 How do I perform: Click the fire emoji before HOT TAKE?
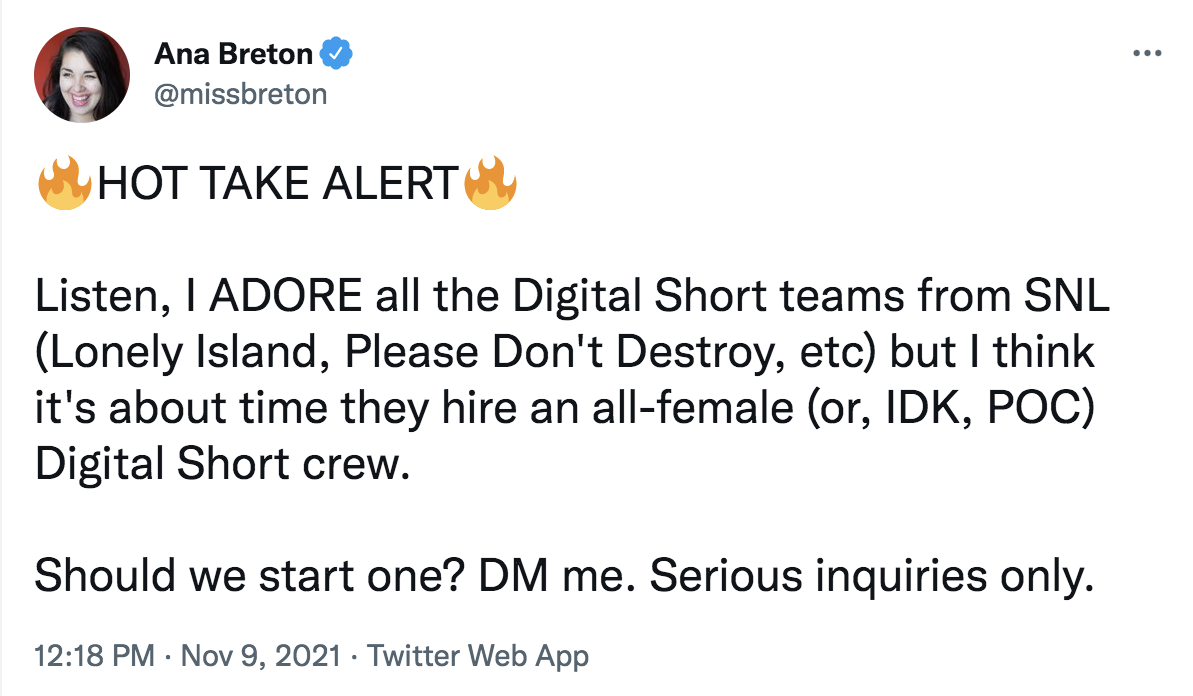65,183
